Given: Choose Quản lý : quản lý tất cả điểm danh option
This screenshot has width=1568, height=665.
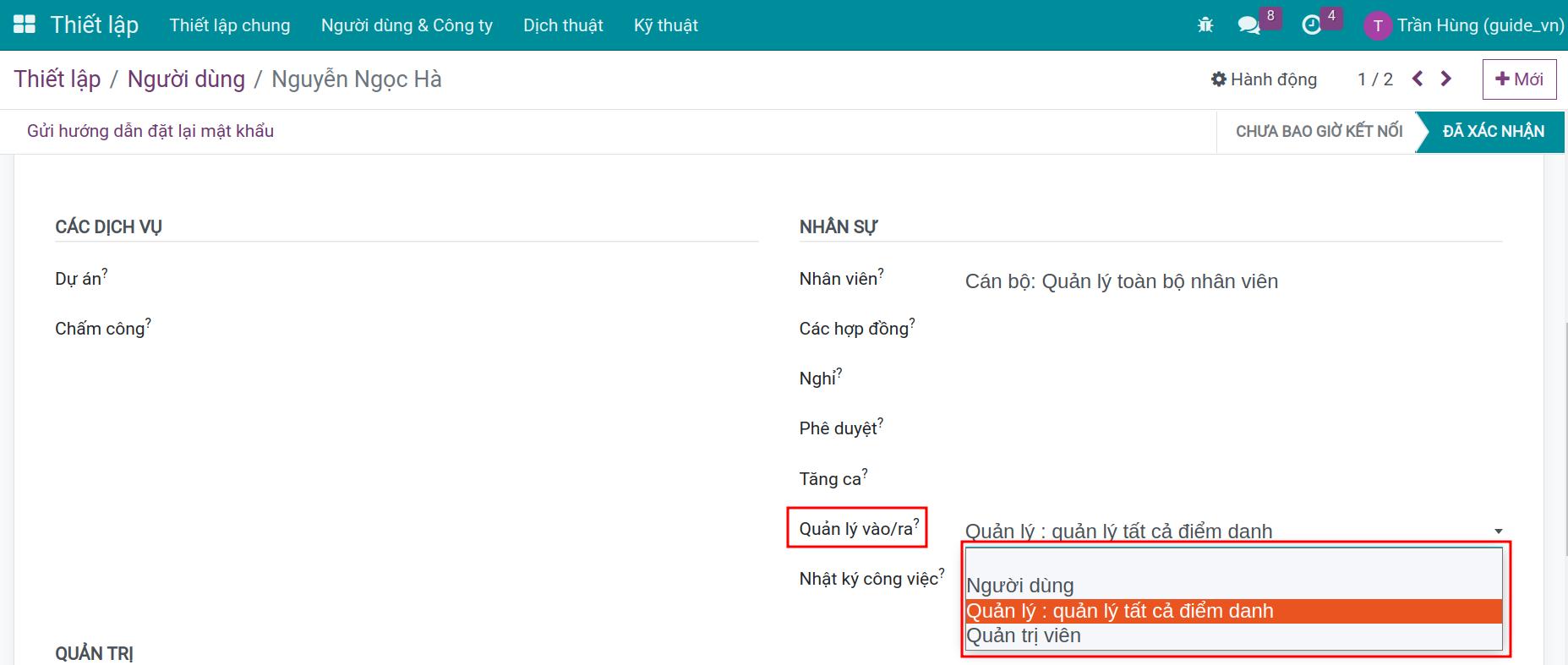Looking at the screenshot, I should tap(1119, 611).
